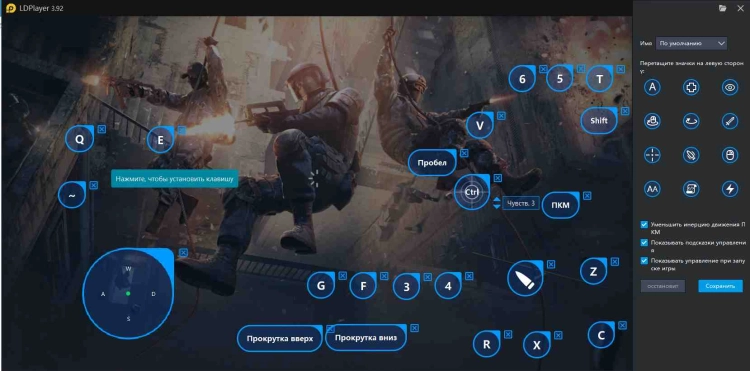
Task: Click the E key mapping
Action: click(160, 140)
